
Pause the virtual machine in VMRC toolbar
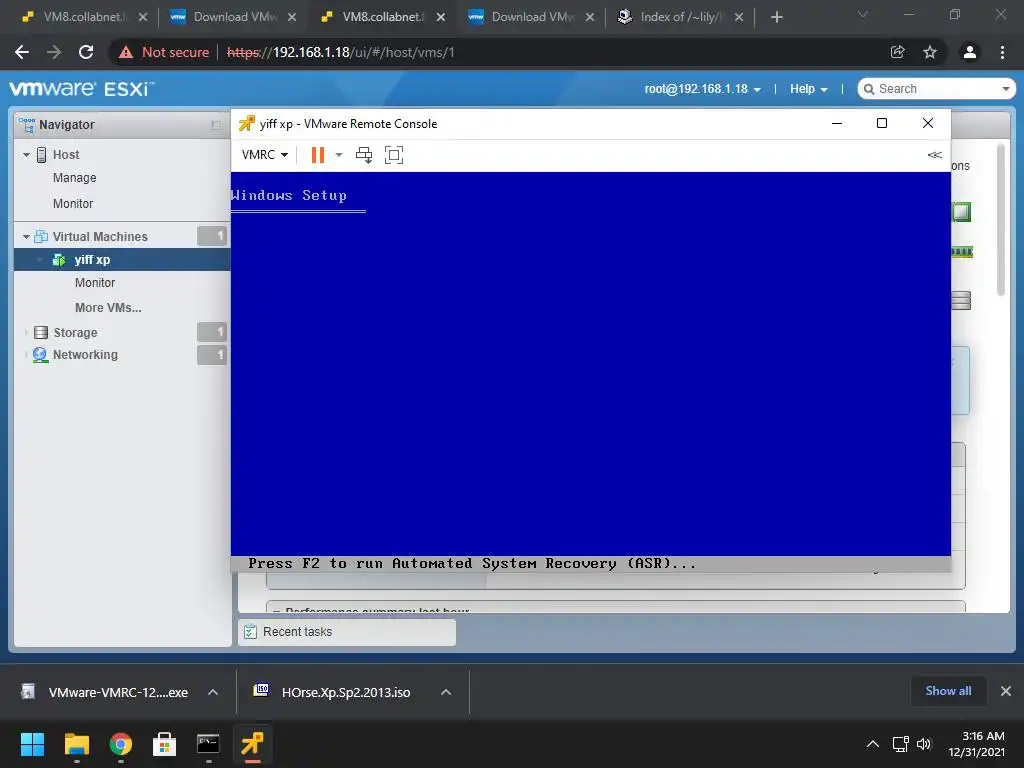tap(318, 155)
